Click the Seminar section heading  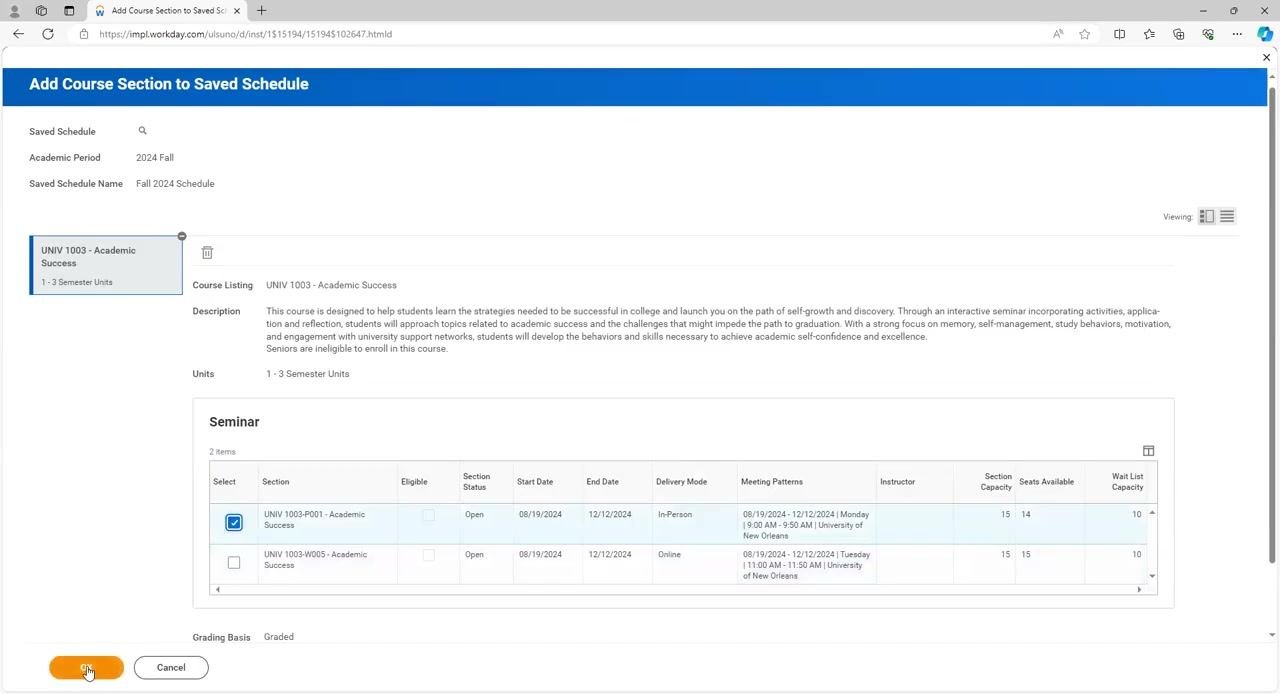234,422
